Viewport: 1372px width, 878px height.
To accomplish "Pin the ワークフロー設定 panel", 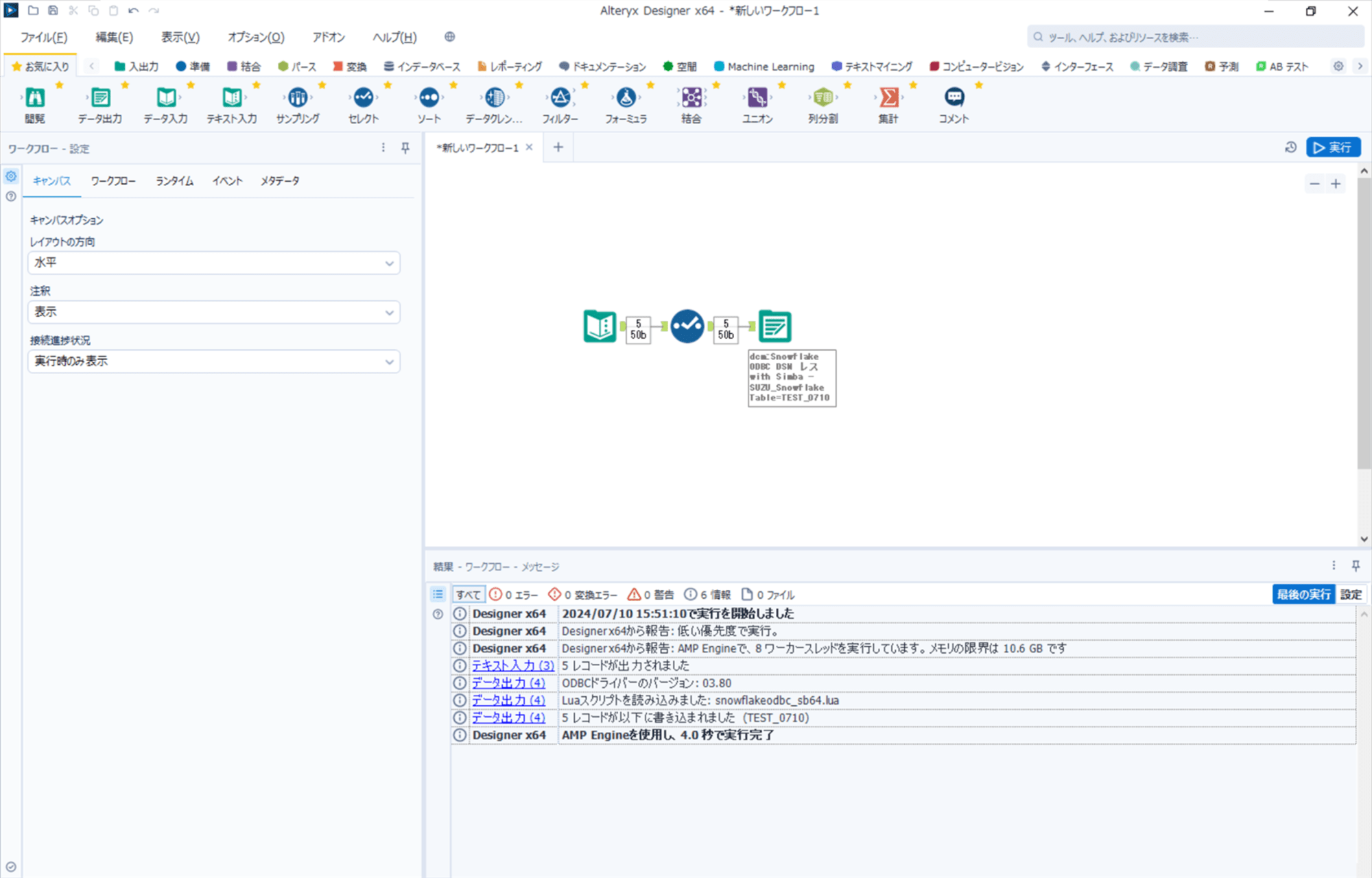I will [x=405, y=148].
